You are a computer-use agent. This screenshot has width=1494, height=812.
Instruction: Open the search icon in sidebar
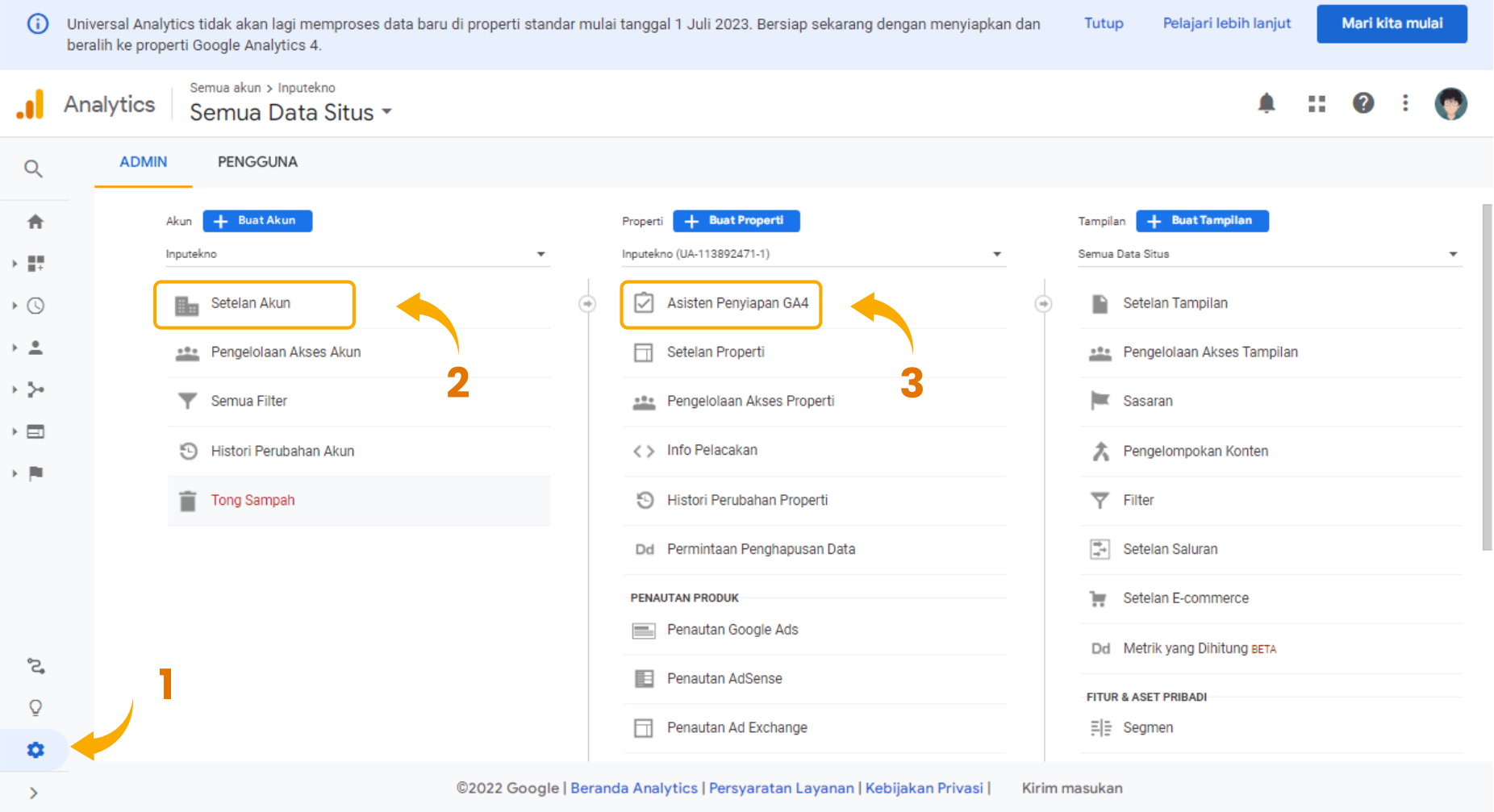[x=33, y=169]
